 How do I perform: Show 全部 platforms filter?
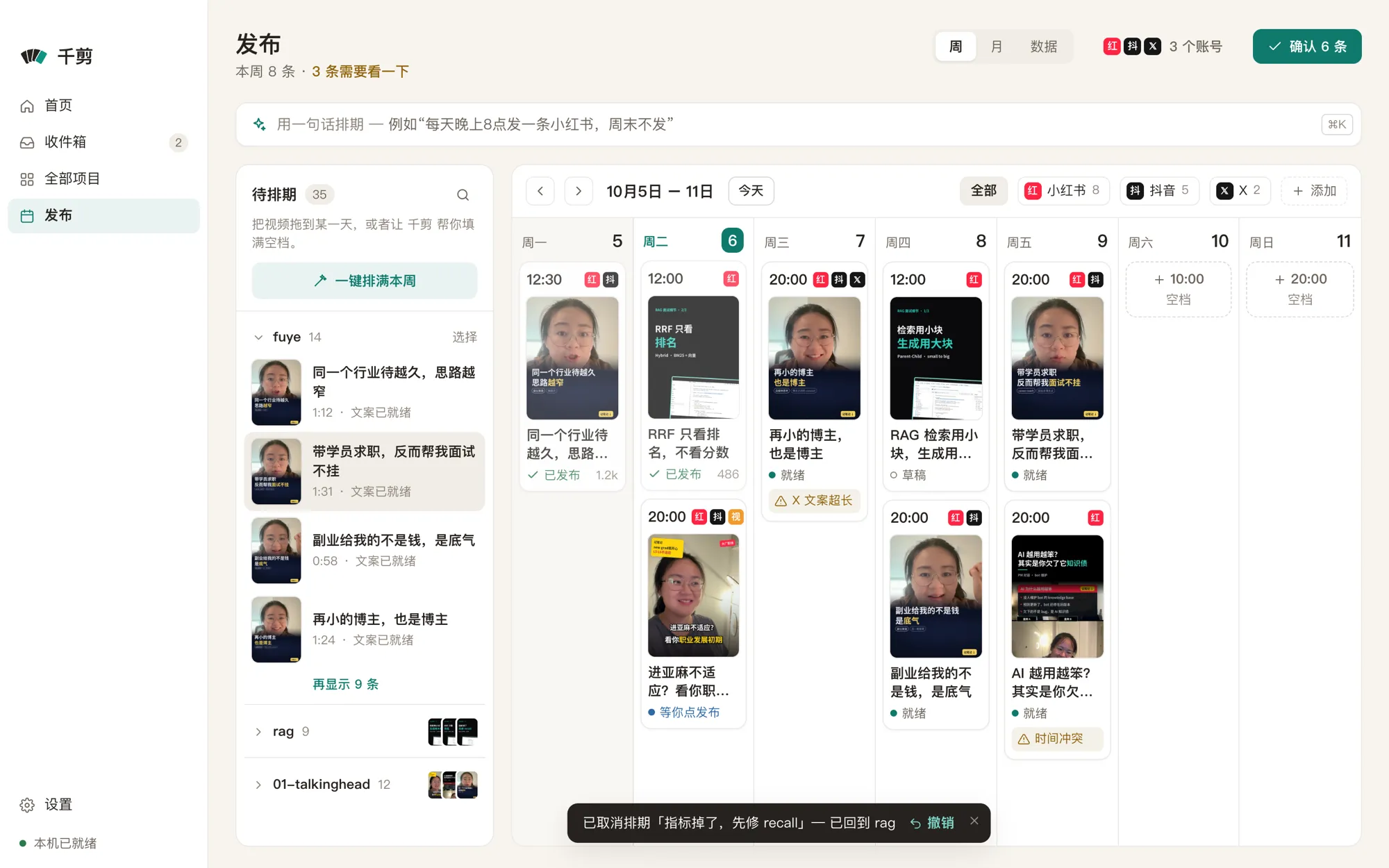pyautogui.click(x=983, y=191)
